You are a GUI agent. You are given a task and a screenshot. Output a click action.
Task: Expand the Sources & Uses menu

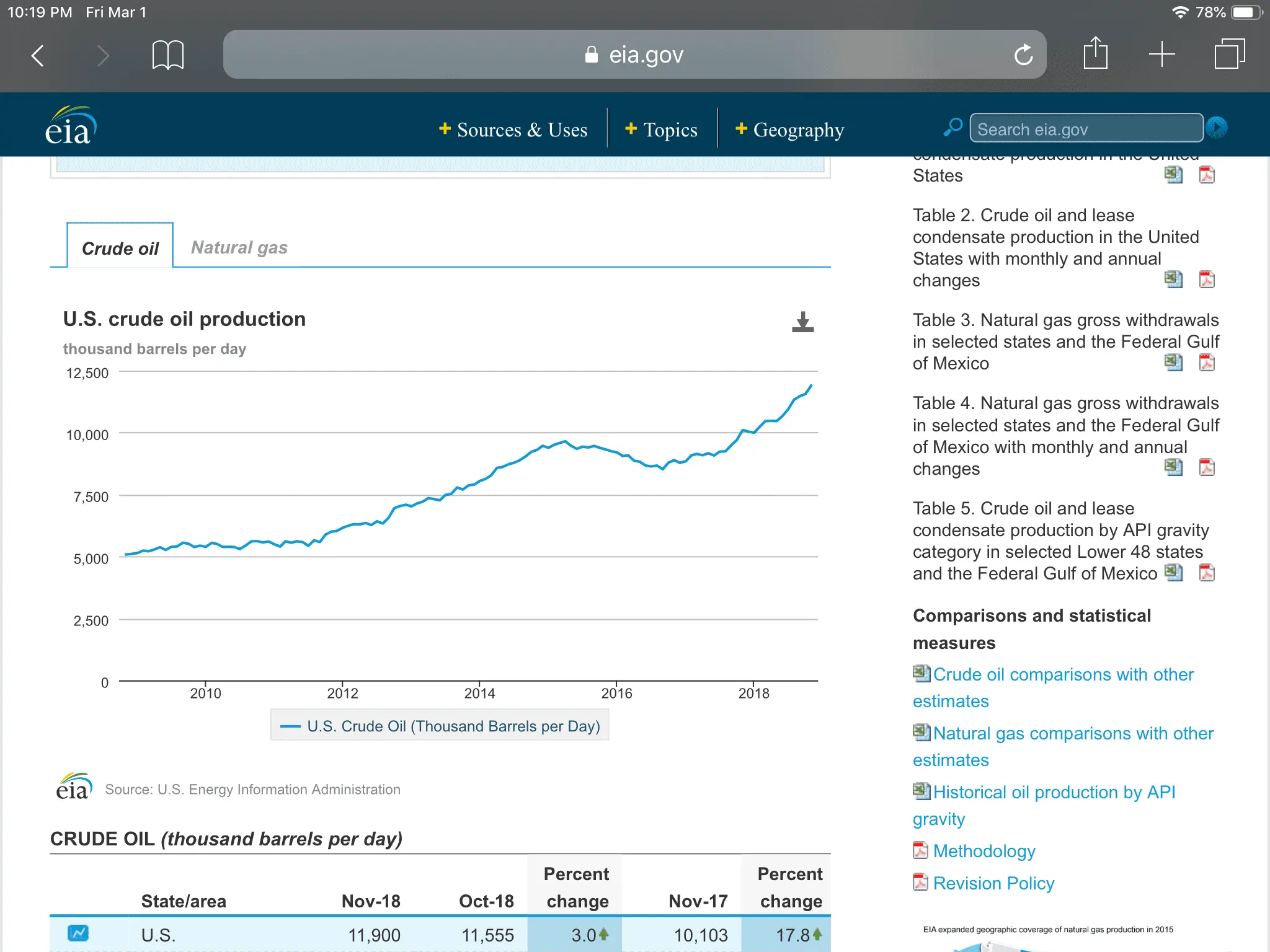tap(513, 130)
